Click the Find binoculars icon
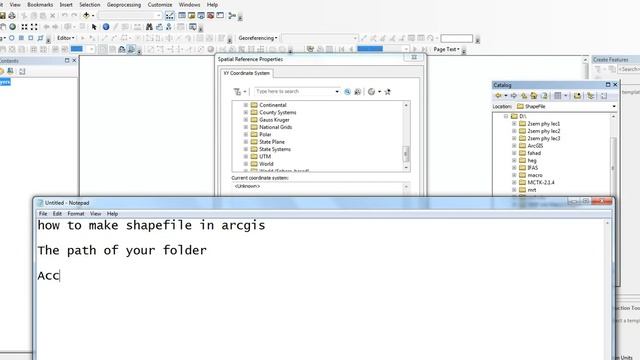 tap(149, 27)
